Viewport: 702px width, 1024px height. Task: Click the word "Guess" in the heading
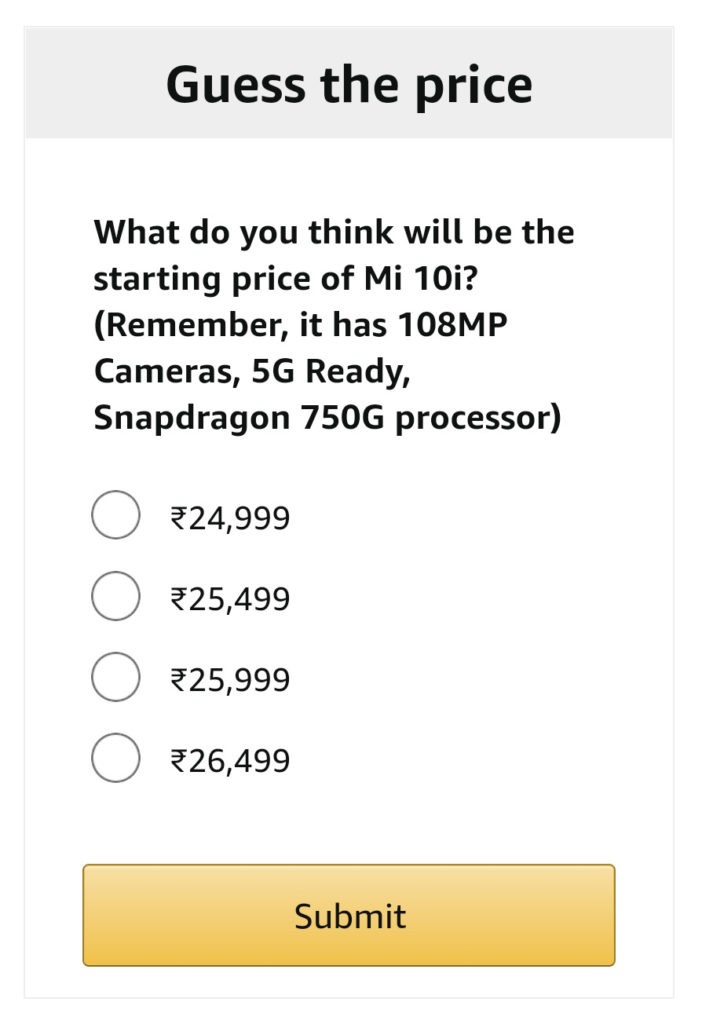coord(235,84)
